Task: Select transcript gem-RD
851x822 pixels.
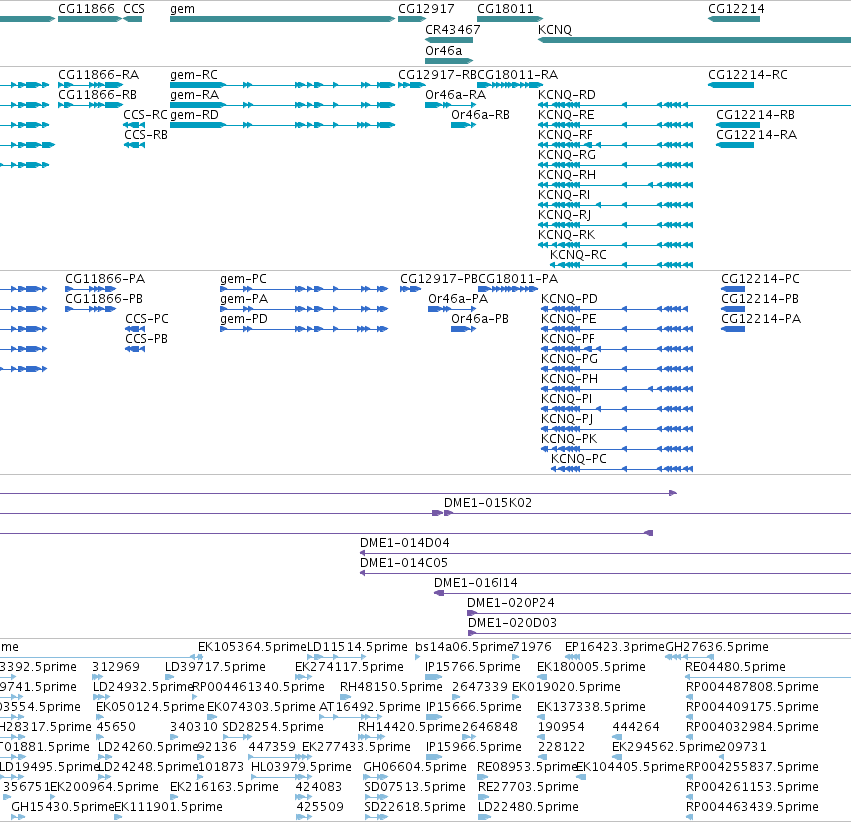Action: (x=282, y=125)
